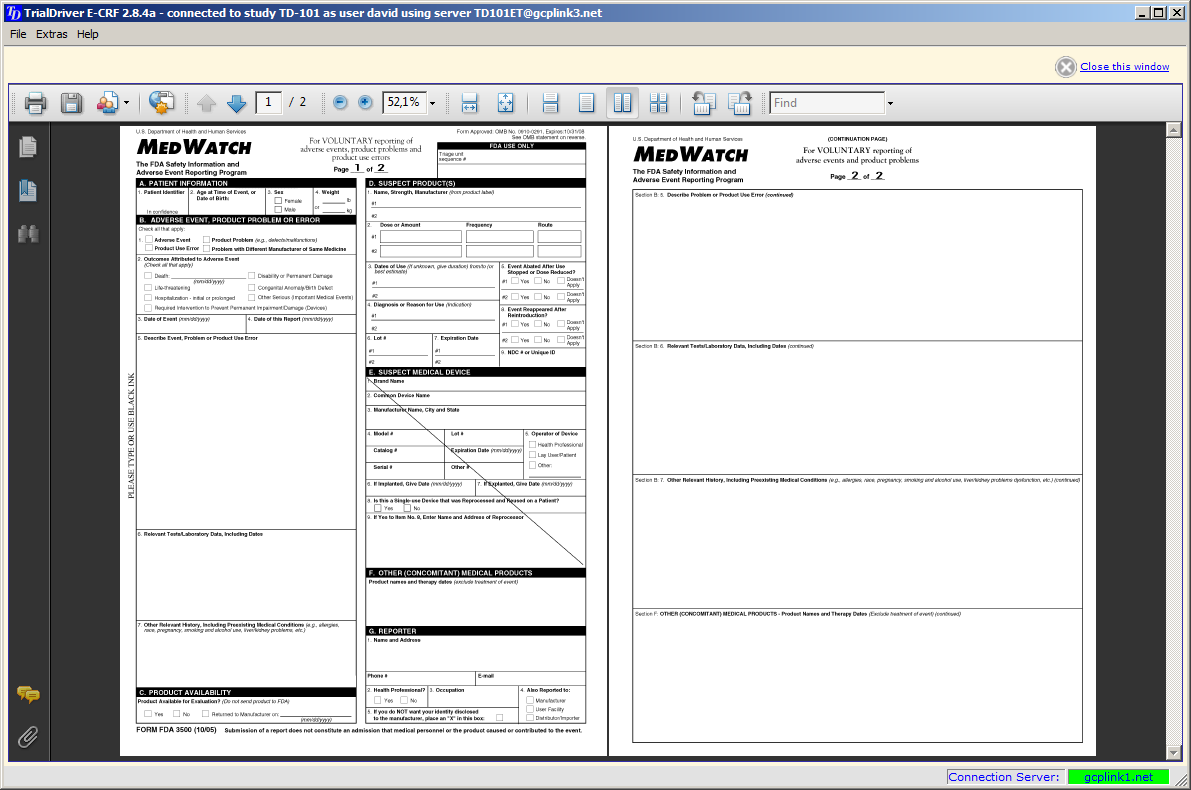Open the Comments panel icon

click(x=28, y=695)
